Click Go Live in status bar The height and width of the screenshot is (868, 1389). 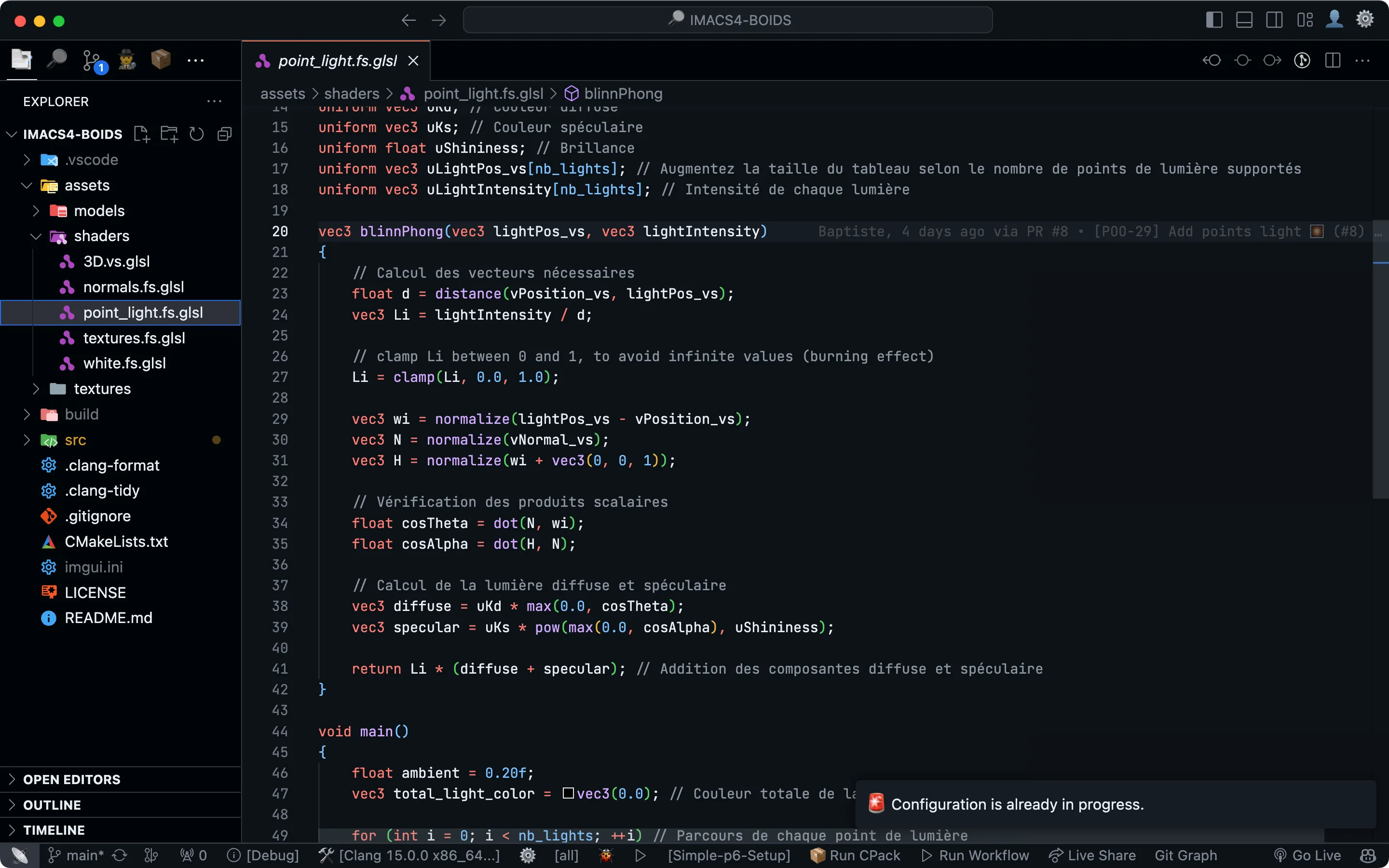click(1307, 855)
